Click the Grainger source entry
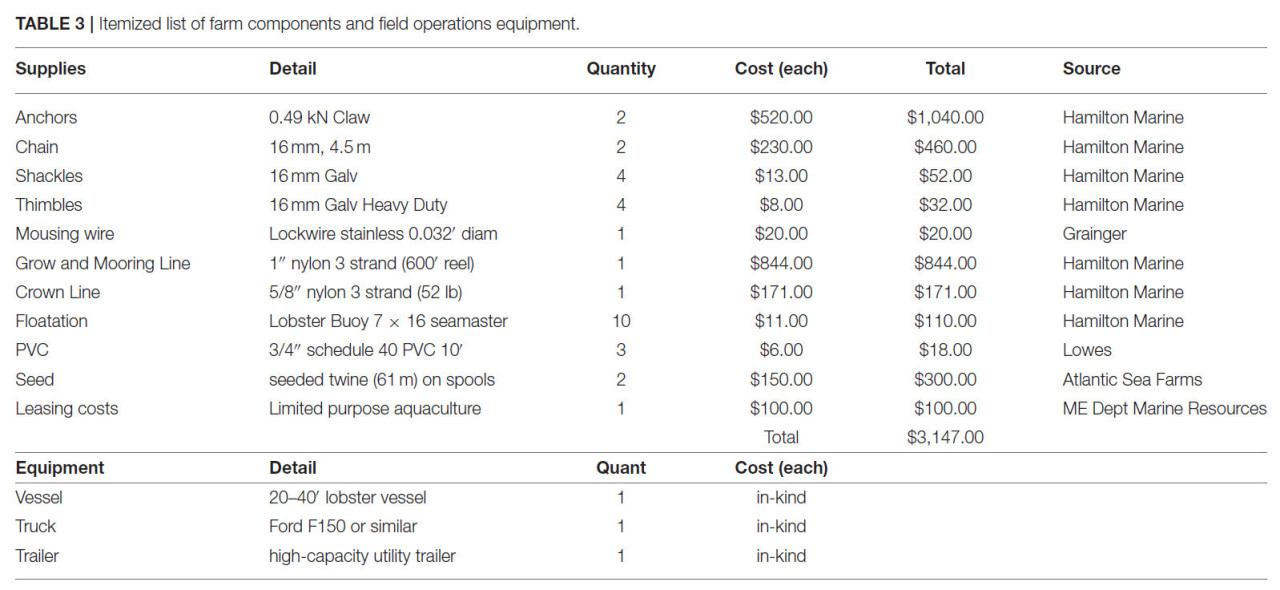The image size is (1280, 590). click(x=1094, y=234)
